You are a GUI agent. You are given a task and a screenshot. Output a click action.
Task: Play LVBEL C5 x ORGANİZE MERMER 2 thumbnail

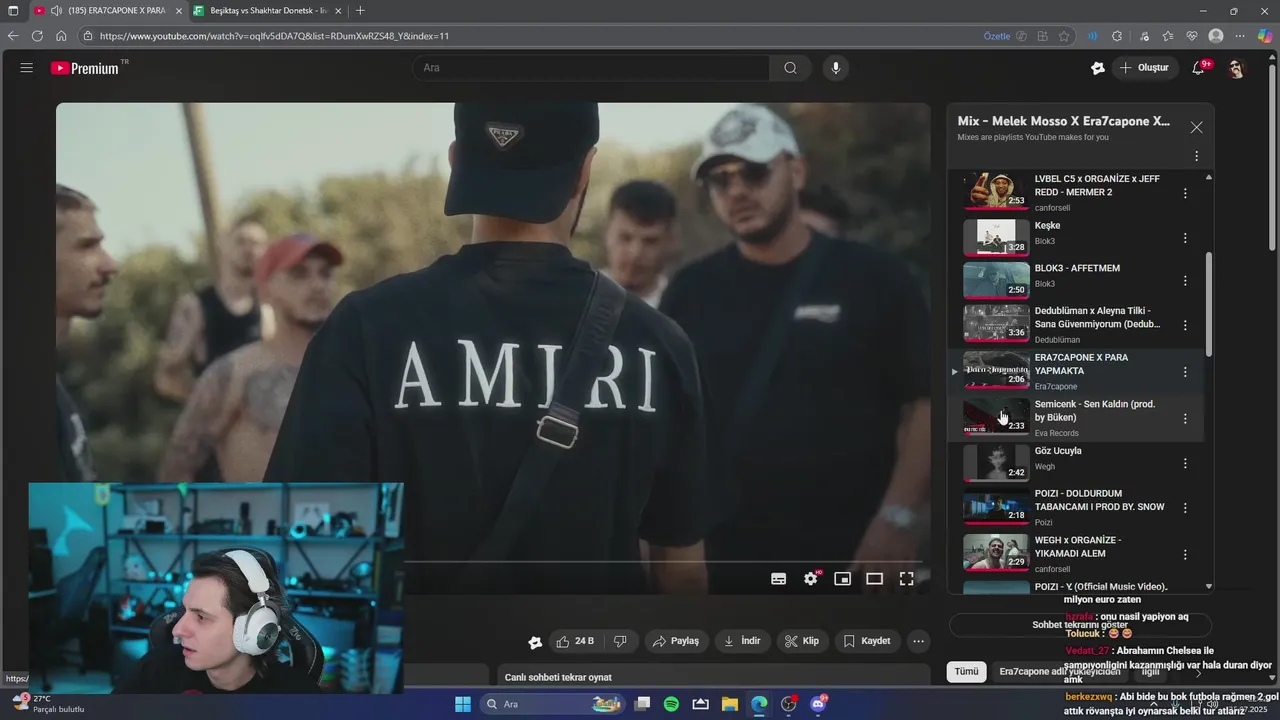click(996, 190)
